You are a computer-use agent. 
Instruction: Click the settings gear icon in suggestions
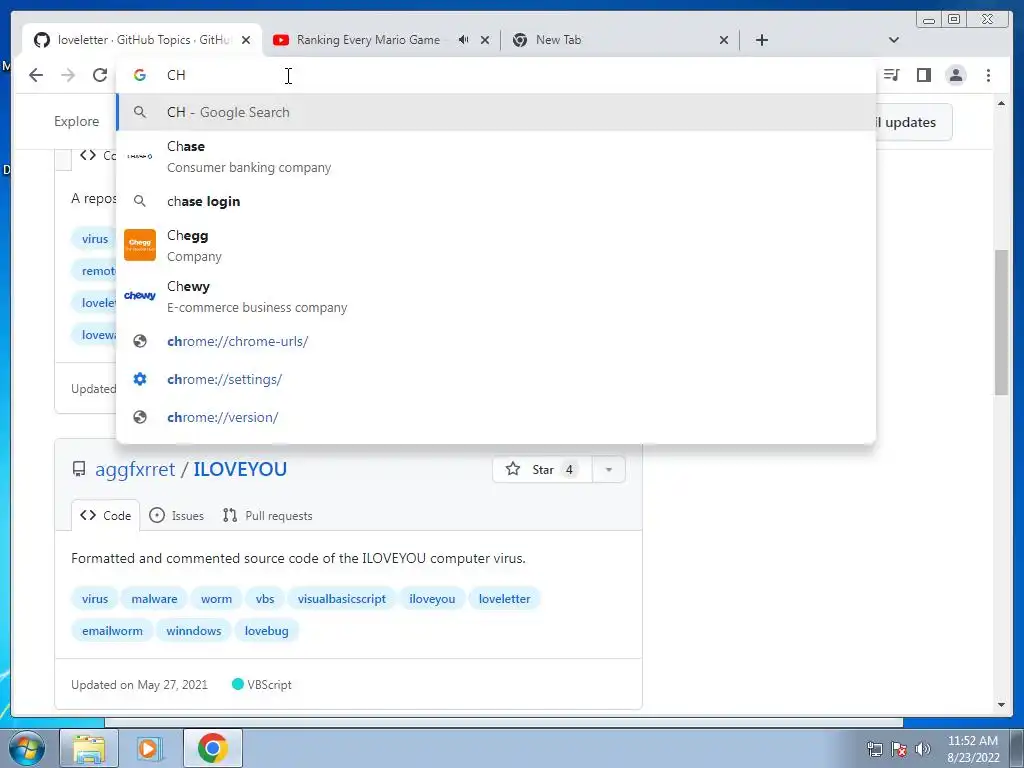coord(140,379)
